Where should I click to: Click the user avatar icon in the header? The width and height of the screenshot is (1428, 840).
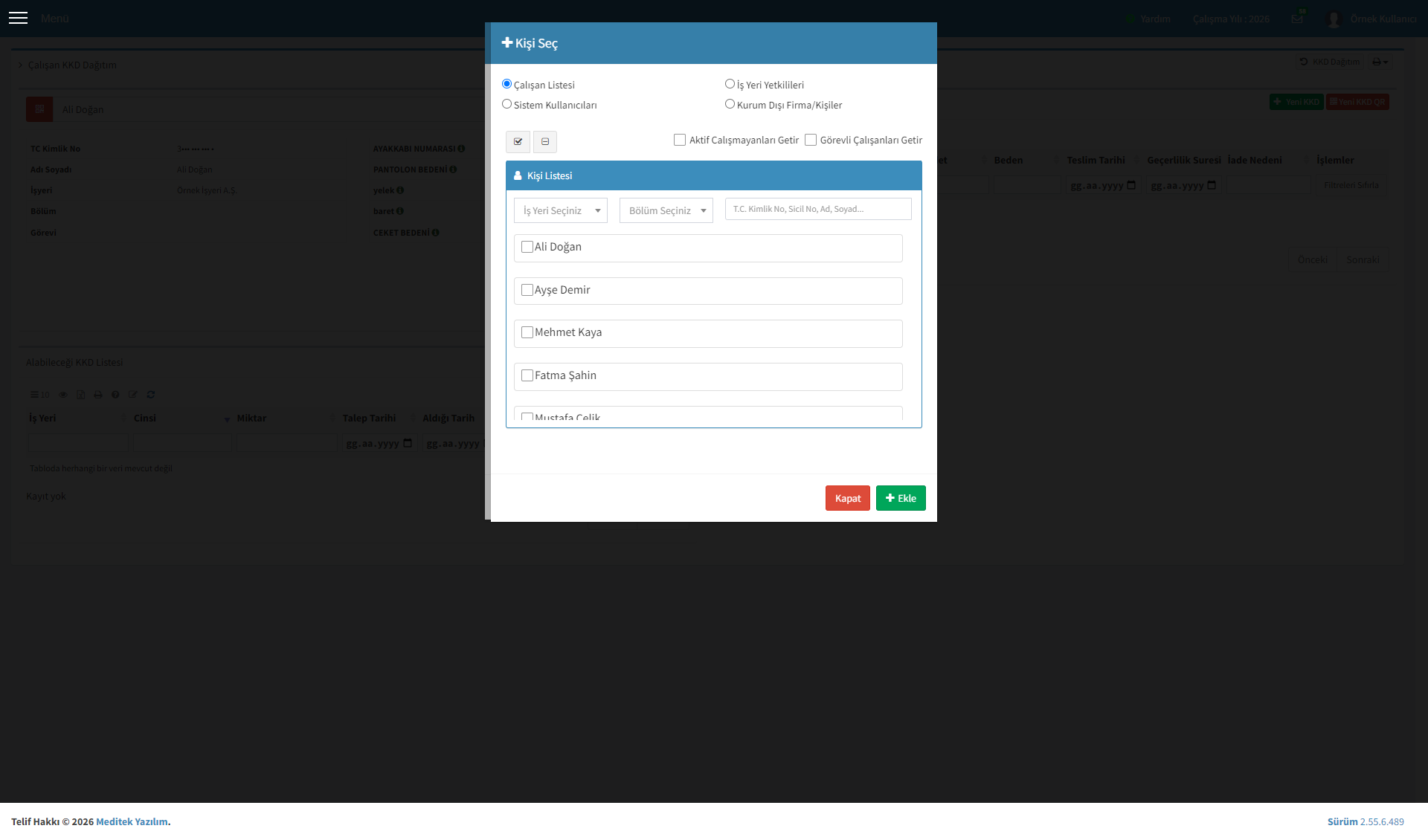click(x=1334, y=19)
